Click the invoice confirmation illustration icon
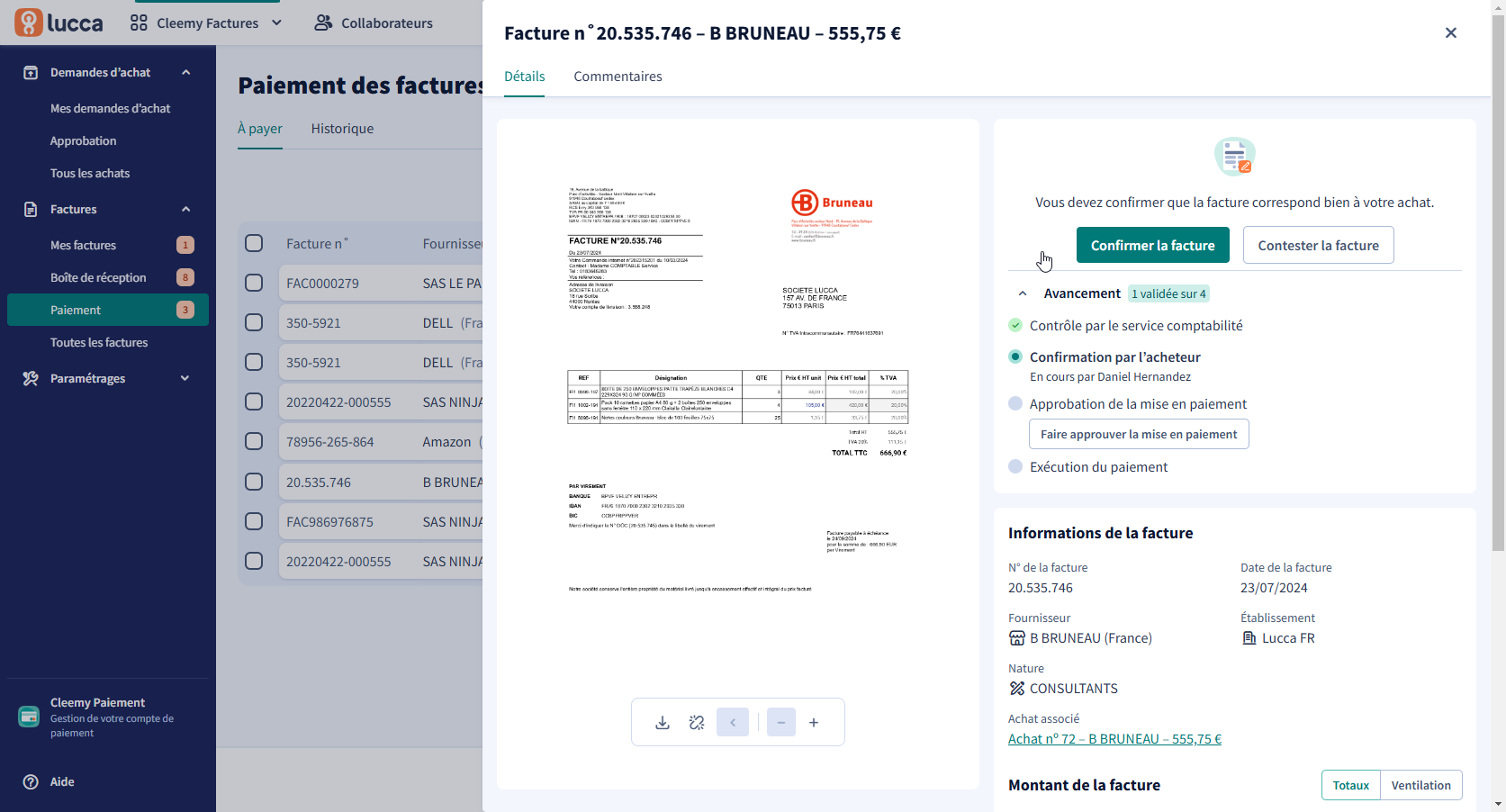 1235,157
